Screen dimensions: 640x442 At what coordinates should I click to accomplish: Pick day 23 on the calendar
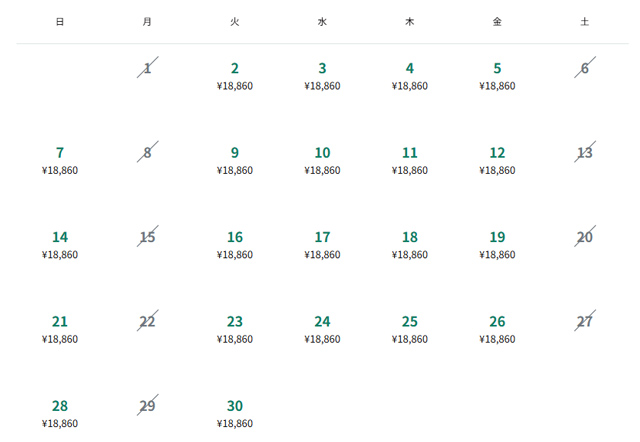pyautogui.click(x=235, y=329)
